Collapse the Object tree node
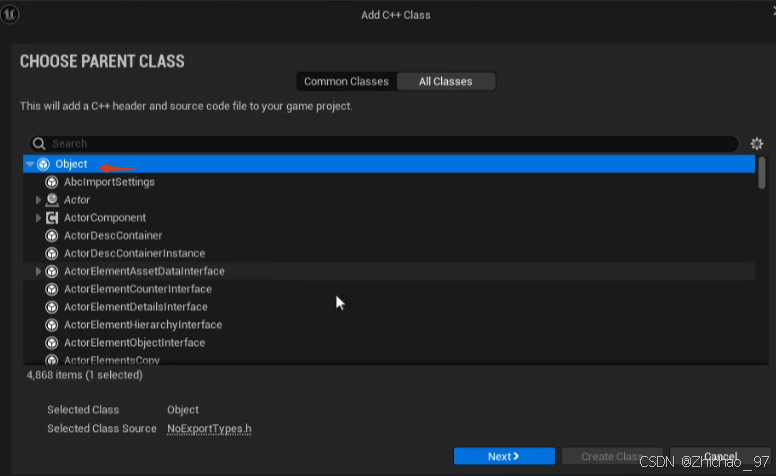The image size is (776, 476). (x=30, y=164)
